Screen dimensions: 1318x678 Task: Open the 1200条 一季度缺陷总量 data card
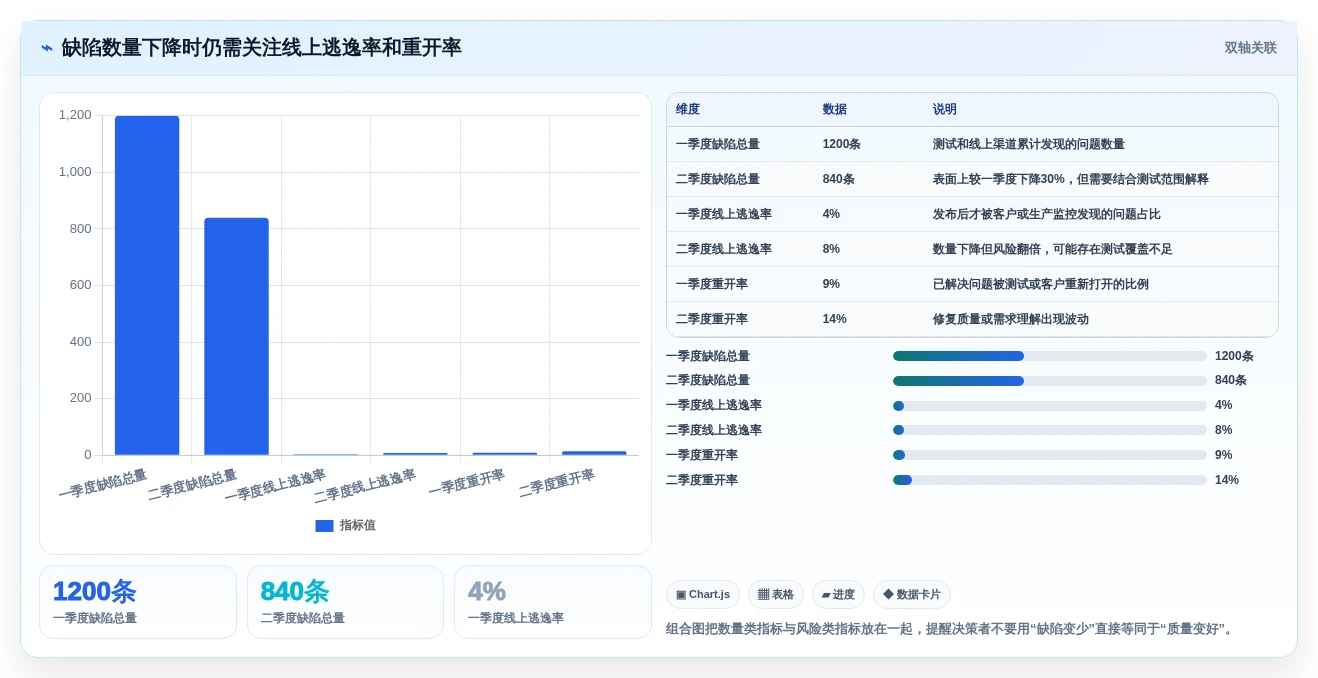click(138, 602)
